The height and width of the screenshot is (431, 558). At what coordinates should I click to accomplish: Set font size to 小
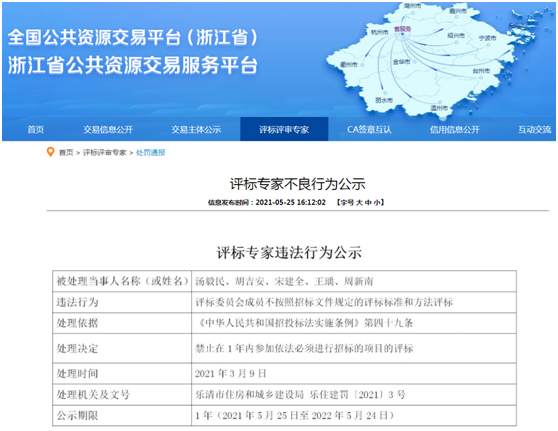coord(377,203)
